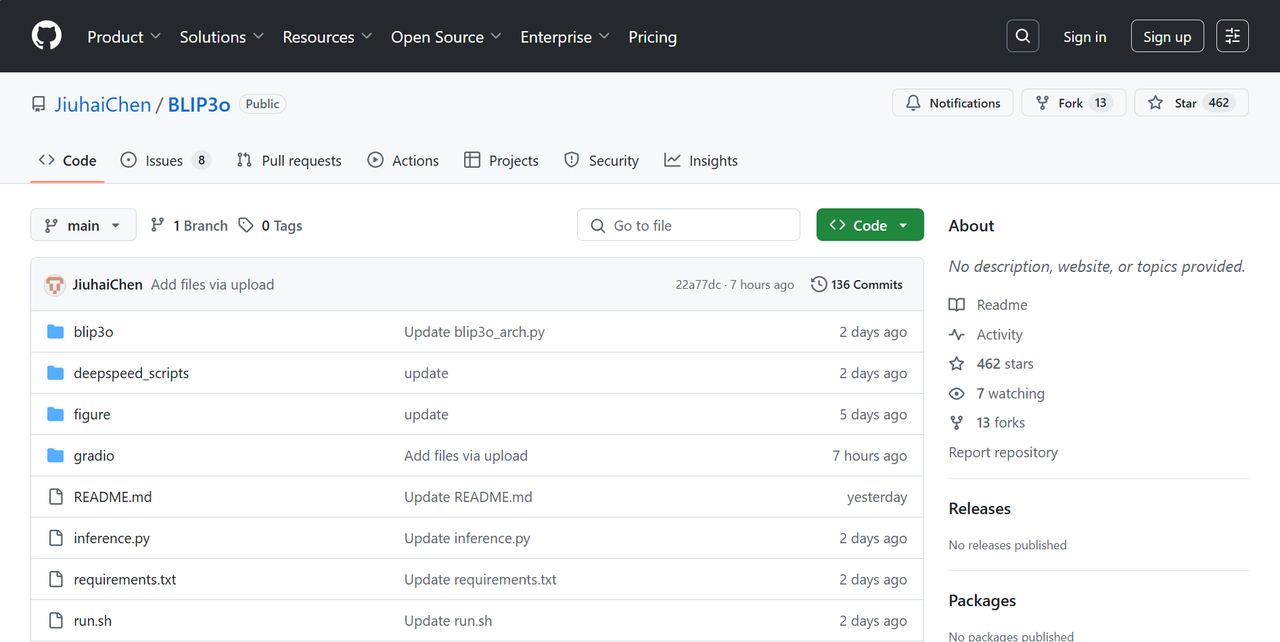Switch to the Issues tab
1280x642 pixels.
tap(165, 161)
